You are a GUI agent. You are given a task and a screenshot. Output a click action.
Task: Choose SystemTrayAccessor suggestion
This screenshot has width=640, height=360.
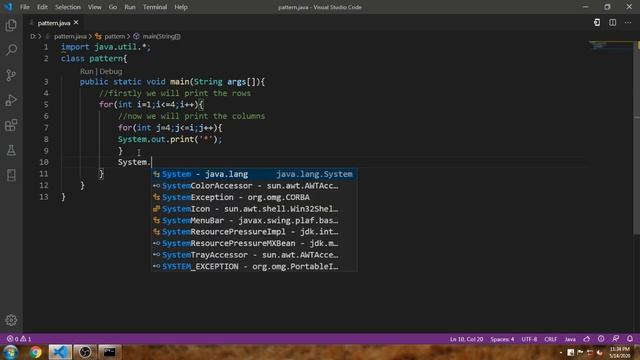254,255
